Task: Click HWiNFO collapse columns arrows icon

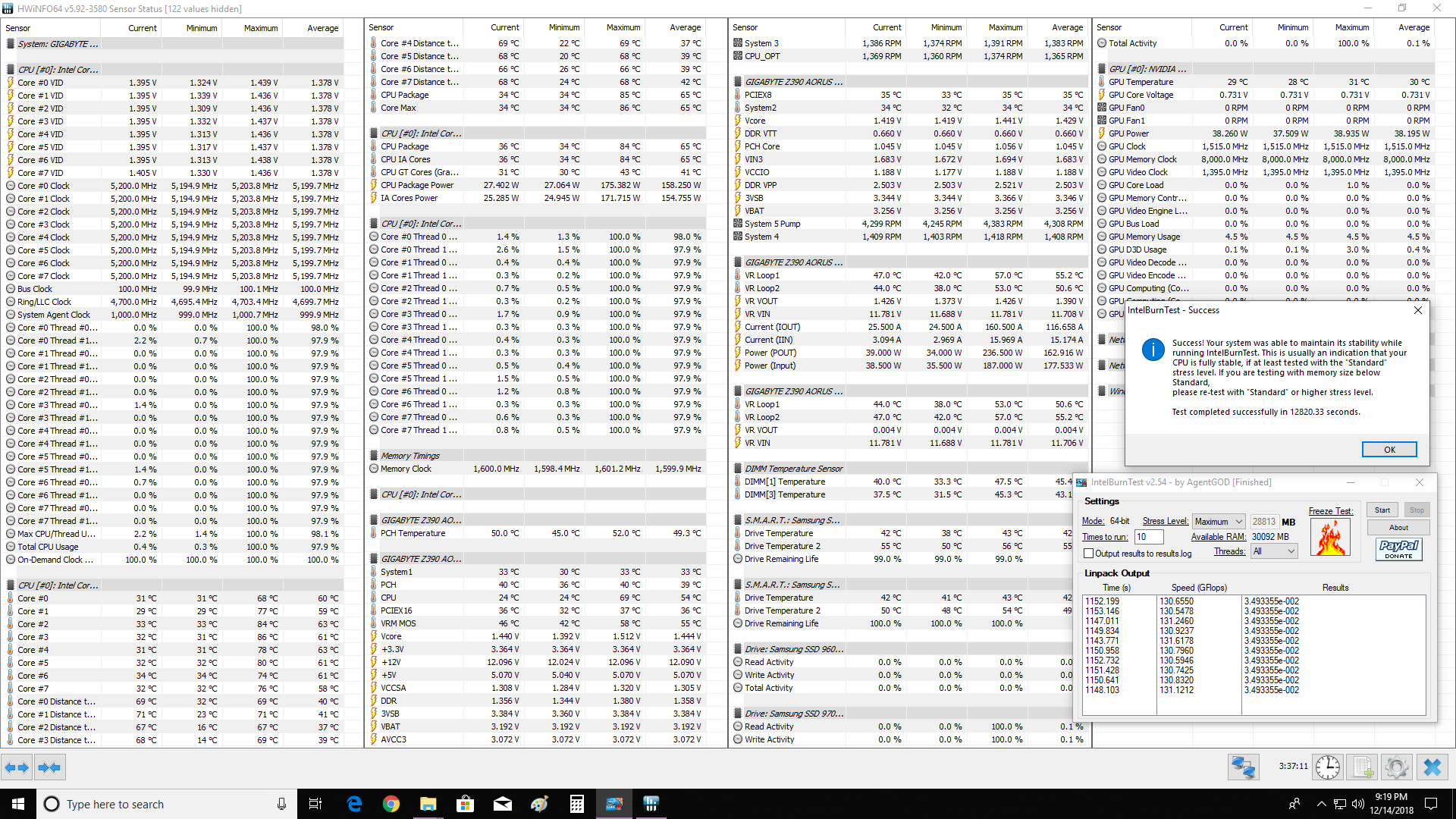Action: click(49, 767)
